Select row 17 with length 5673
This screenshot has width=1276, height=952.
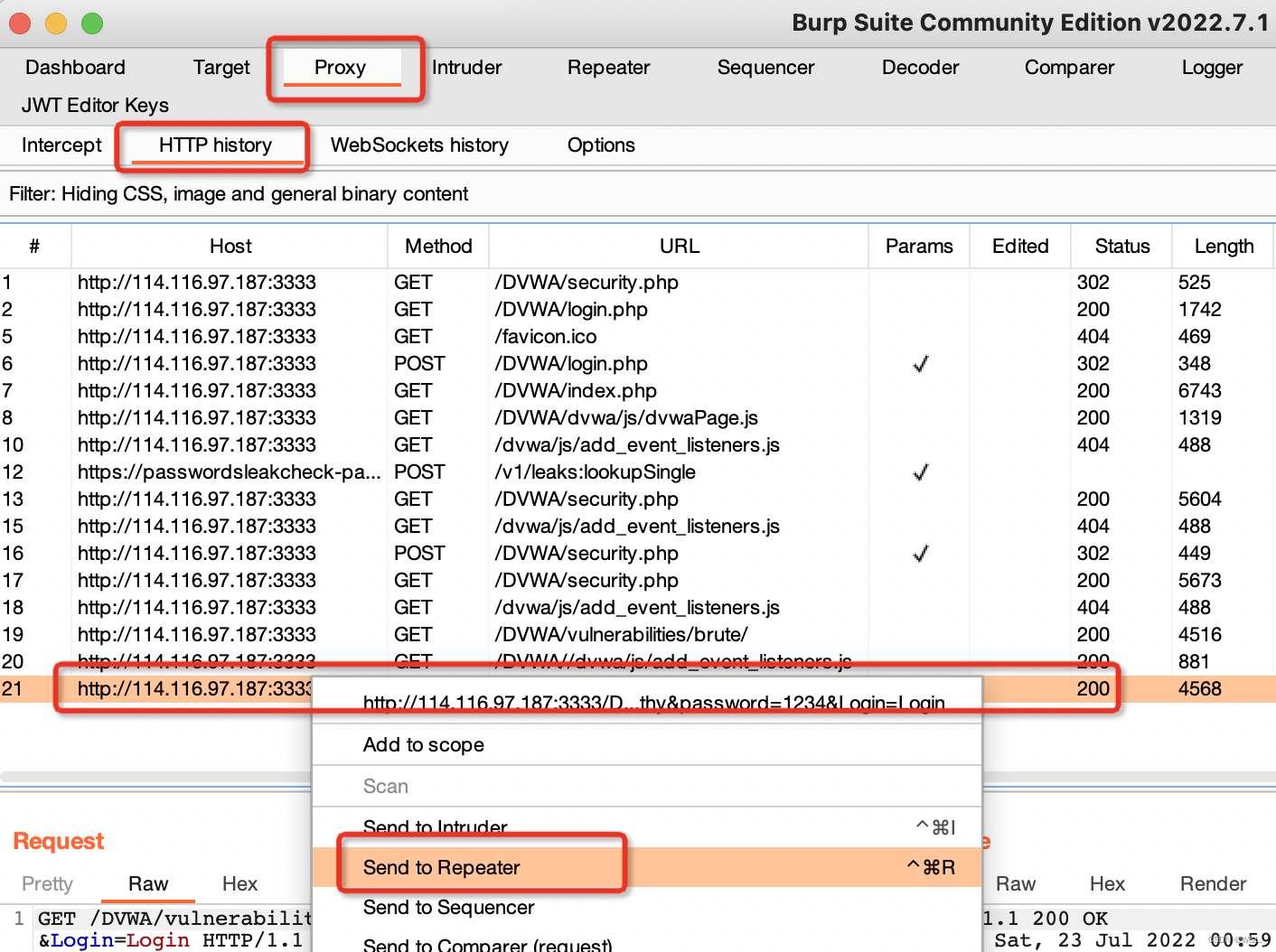tap(638, 581)
